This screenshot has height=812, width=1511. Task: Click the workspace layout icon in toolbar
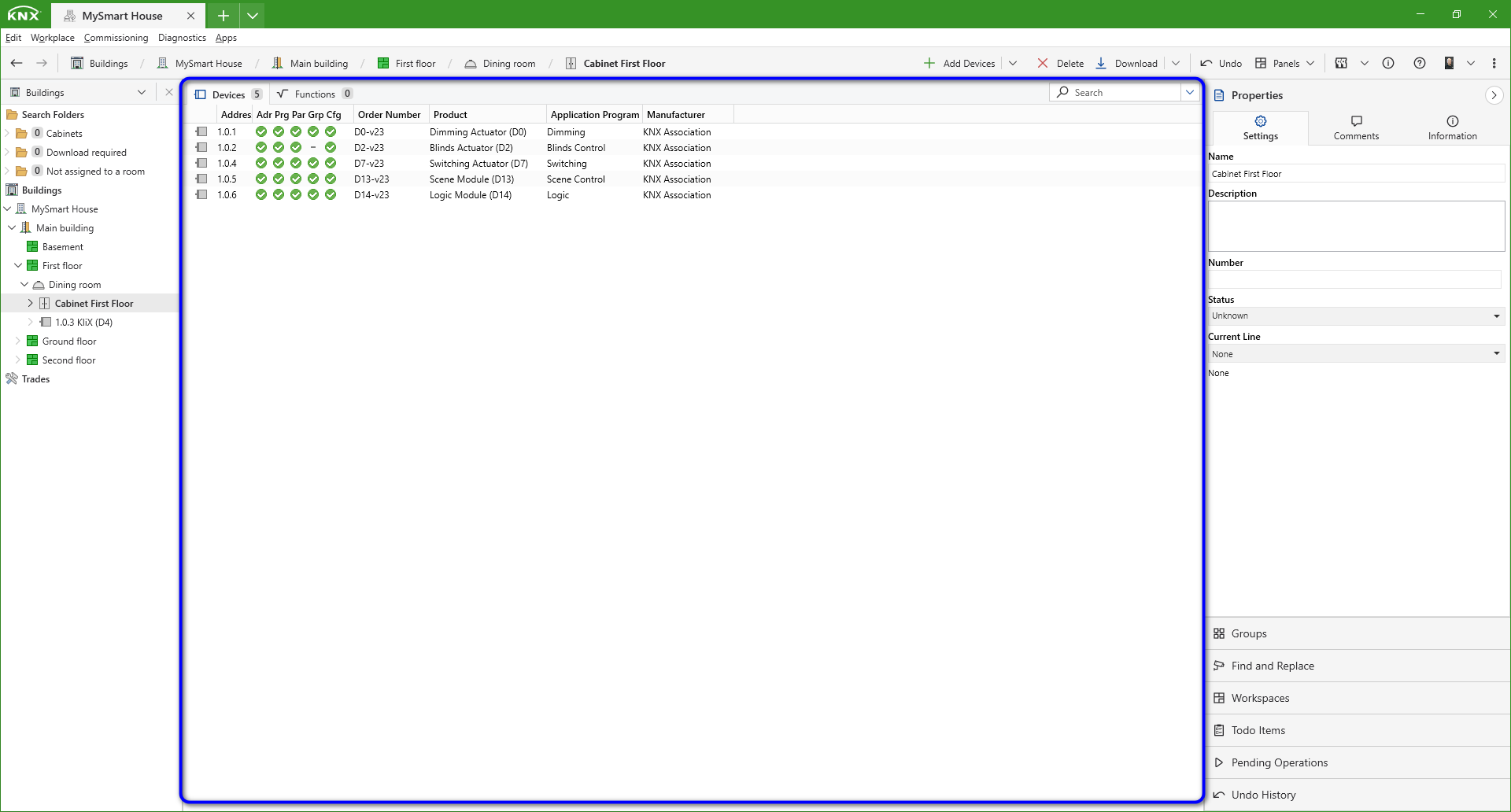(x=1341, y=63)
